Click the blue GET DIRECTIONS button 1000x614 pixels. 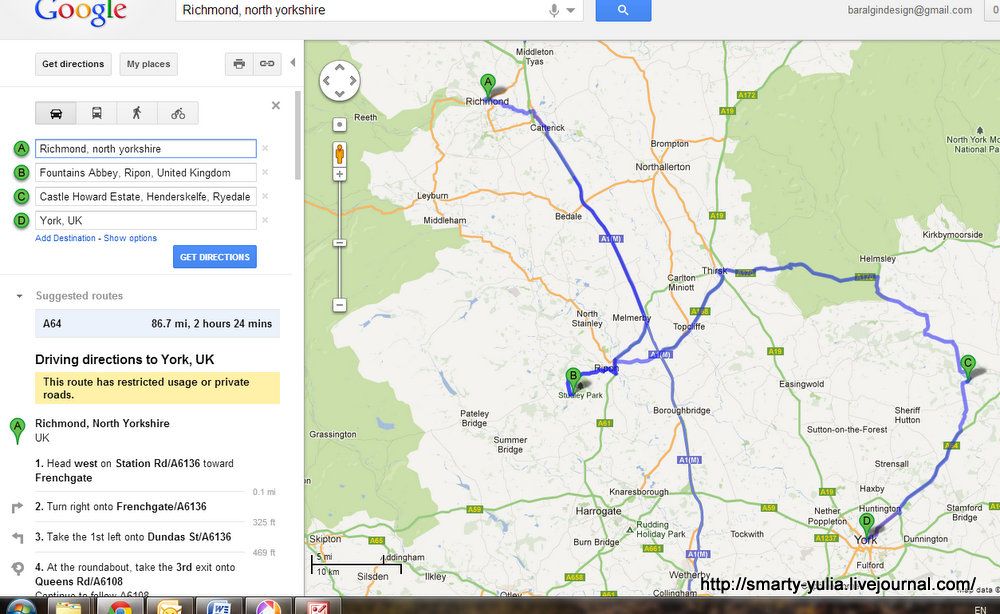coord(215,257)
